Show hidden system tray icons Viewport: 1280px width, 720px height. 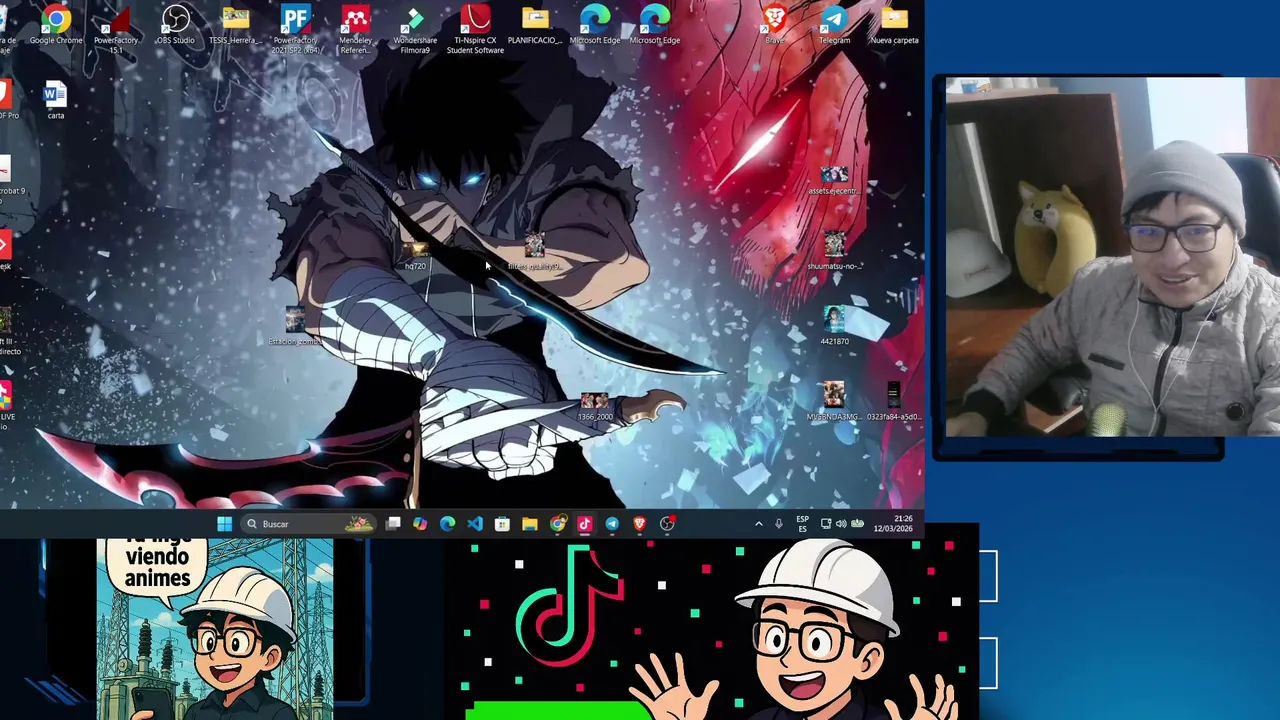(758, 524)
